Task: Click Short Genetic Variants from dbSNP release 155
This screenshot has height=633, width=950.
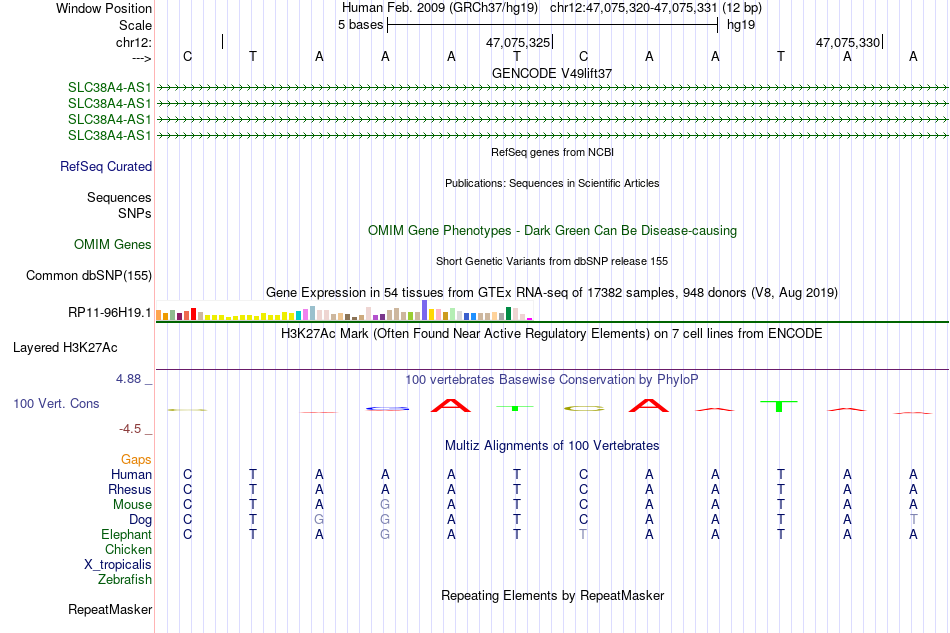Action: [x=552, y=262]
